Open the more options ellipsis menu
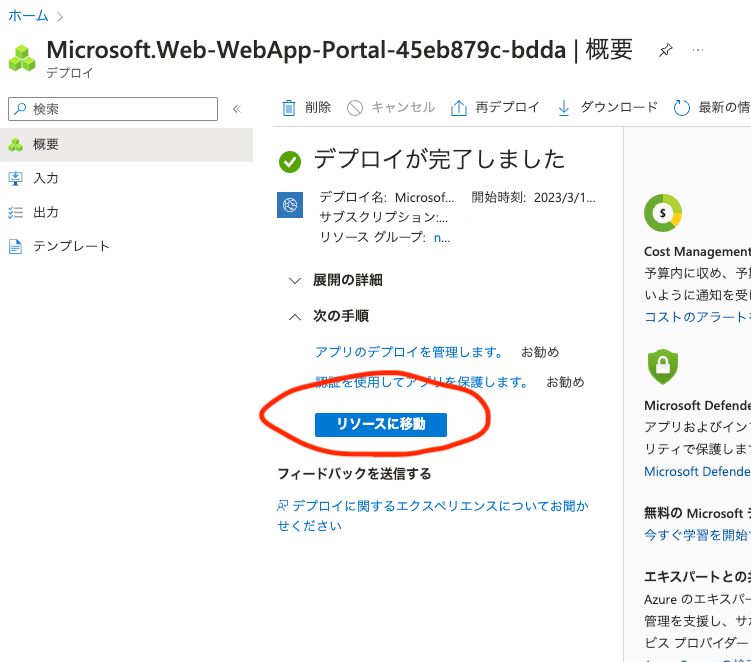The width and height of the screenshot is (751, 662). point(698,50)
